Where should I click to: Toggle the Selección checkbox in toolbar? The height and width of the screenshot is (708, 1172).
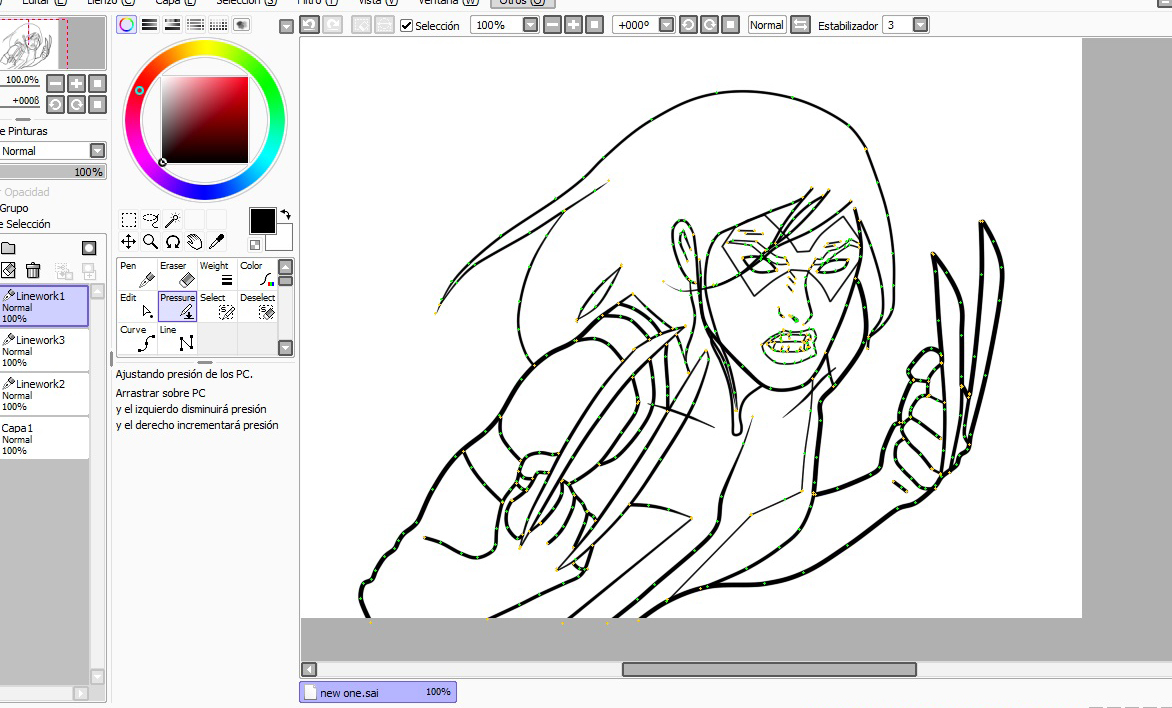coord(407,25)
